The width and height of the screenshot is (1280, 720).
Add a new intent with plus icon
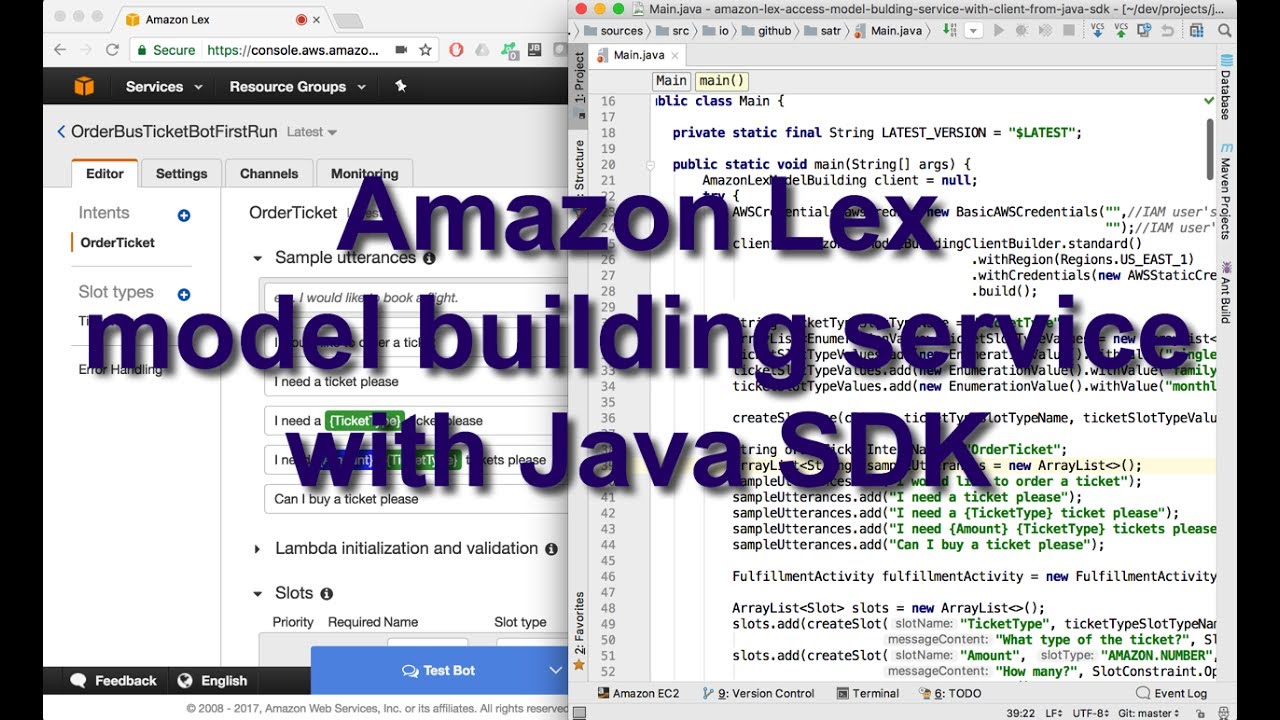pyautogui.click(x=183, y=215)
